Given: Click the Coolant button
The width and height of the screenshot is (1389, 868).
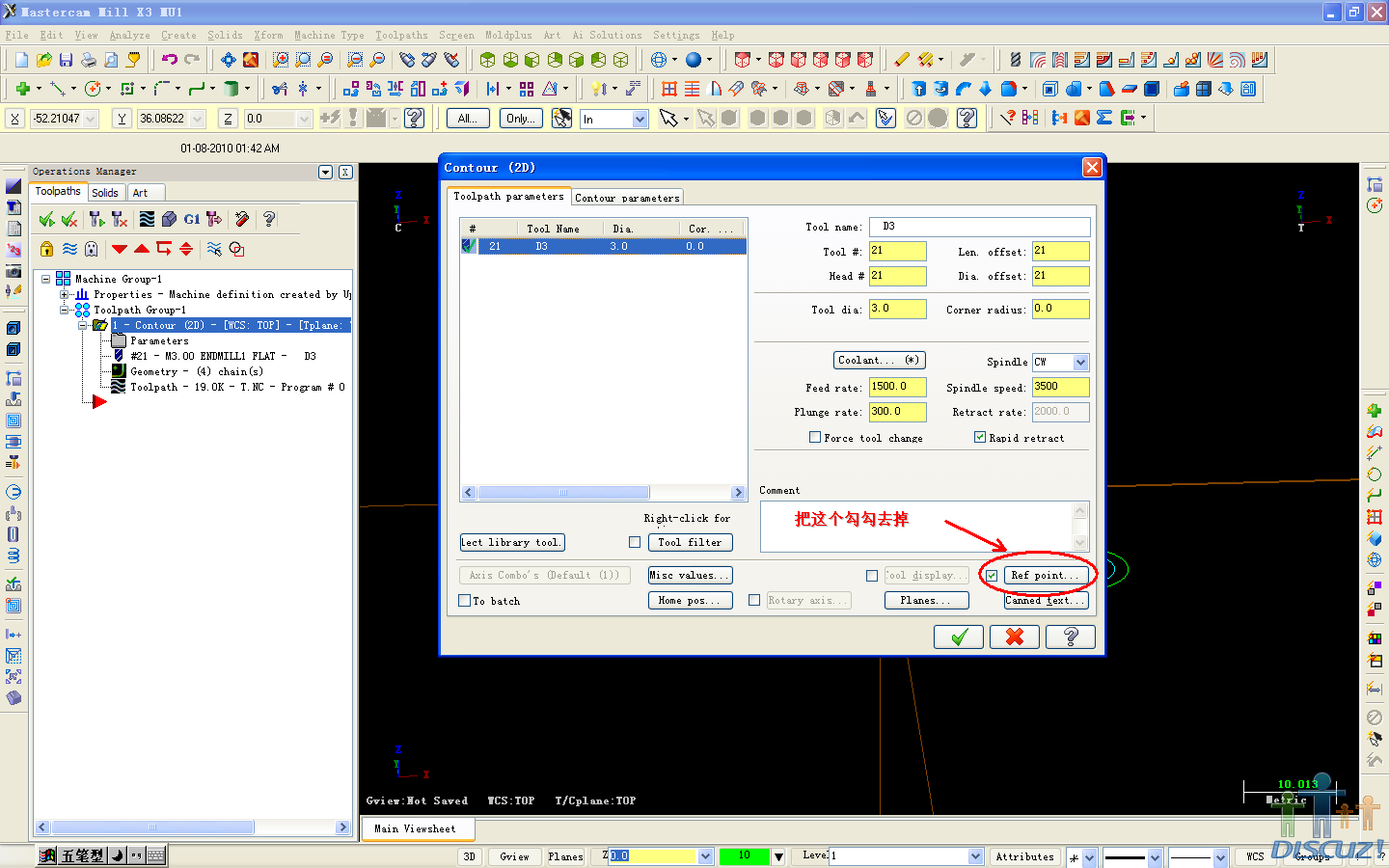Looking at the screenshot, I should (879, 361).
